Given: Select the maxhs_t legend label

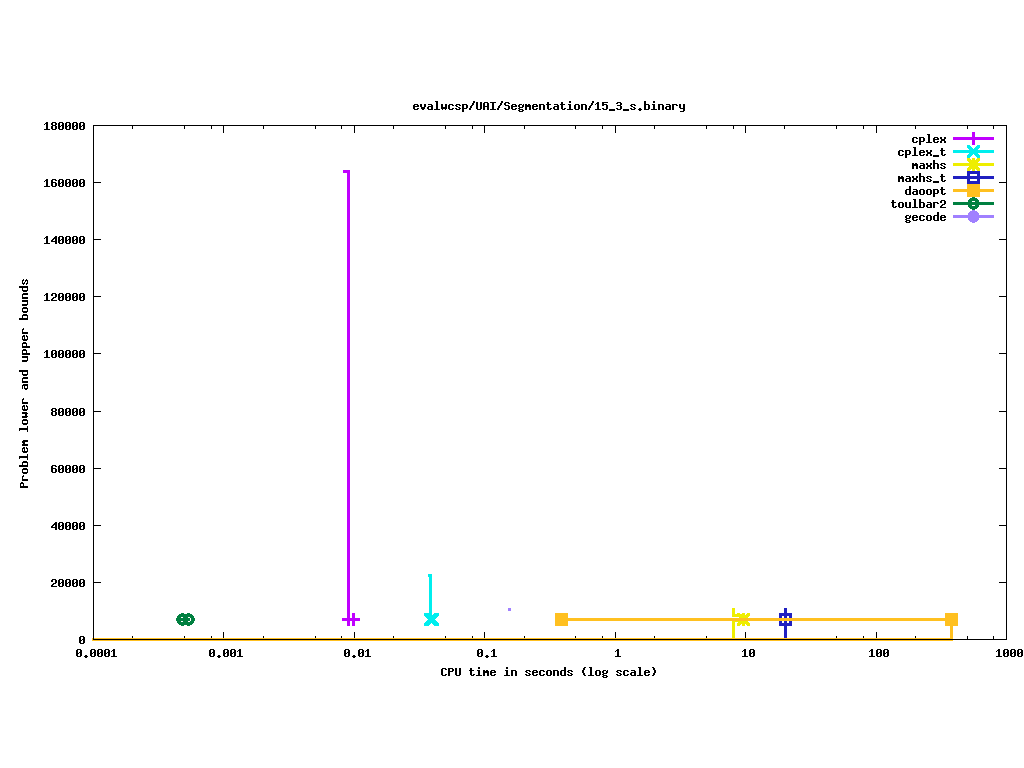Looking at the screenshot, I should 921,178.
